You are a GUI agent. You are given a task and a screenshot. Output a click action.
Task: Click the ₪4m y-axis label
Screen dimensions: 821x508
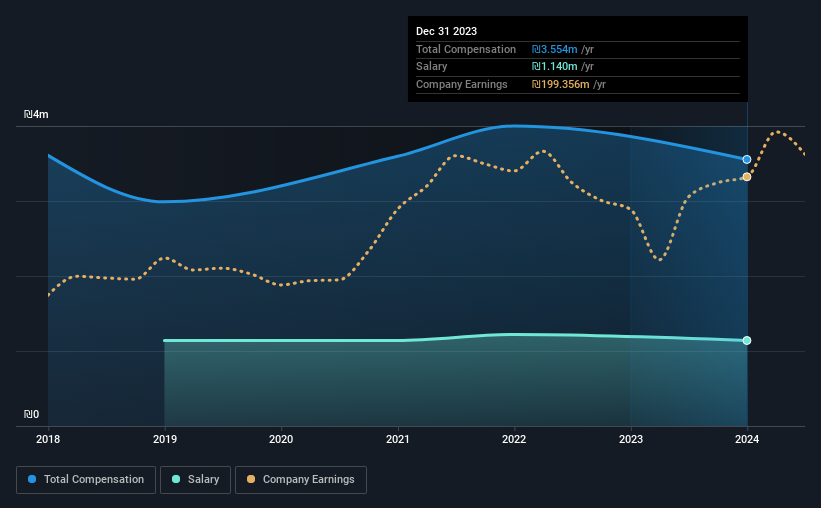36,114
